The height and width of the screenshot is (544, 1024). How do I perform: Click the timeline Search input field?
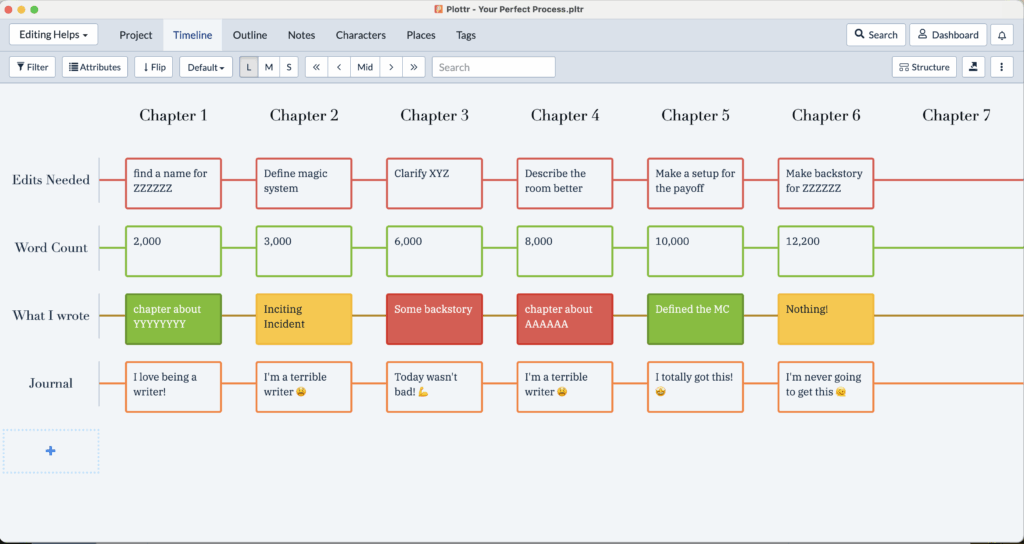pyautogui.click(x=494, y=67)
